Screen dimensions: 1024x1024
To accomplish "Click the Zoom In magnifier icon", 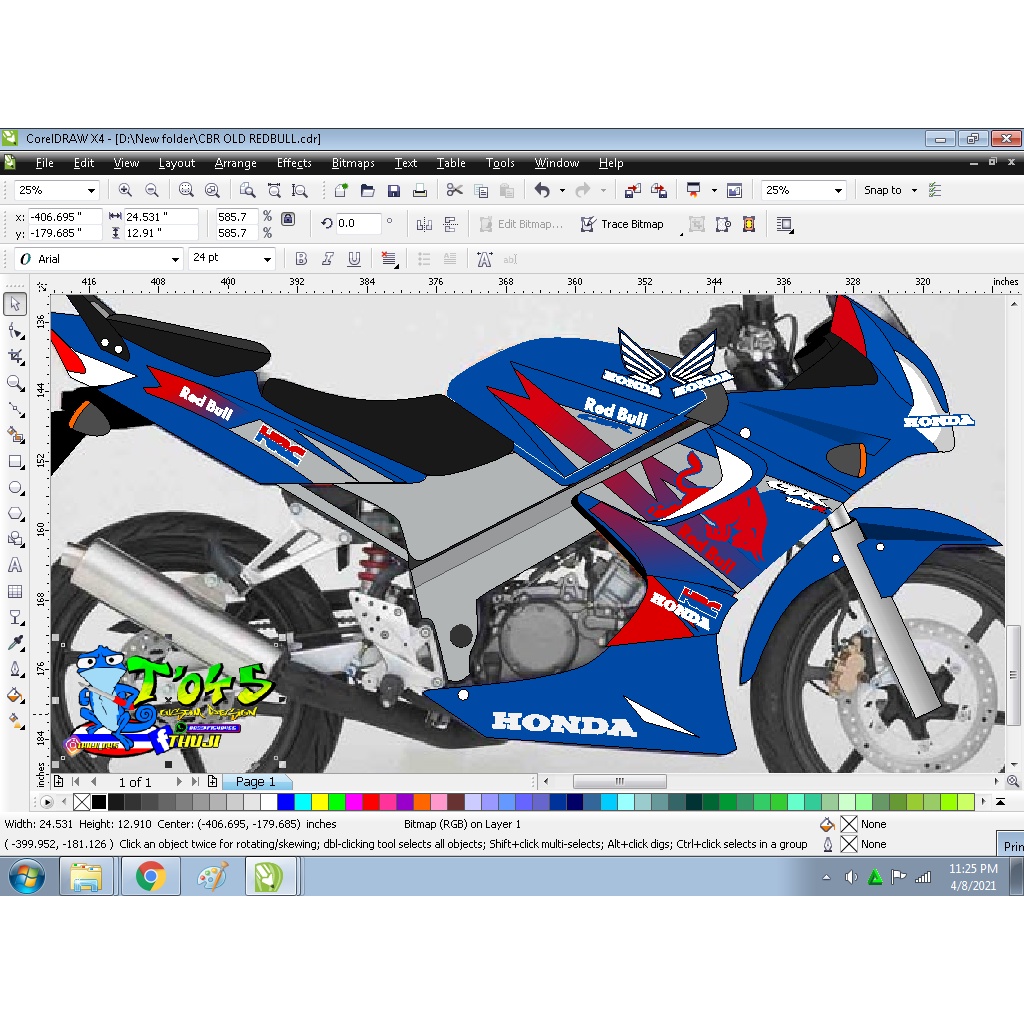I will (125, 190).
